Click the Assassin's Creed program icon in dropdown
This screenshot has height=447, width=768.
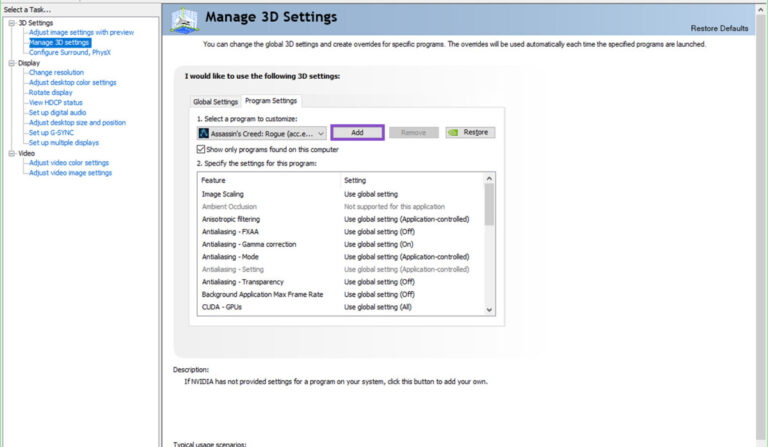(x=204, y=133)
